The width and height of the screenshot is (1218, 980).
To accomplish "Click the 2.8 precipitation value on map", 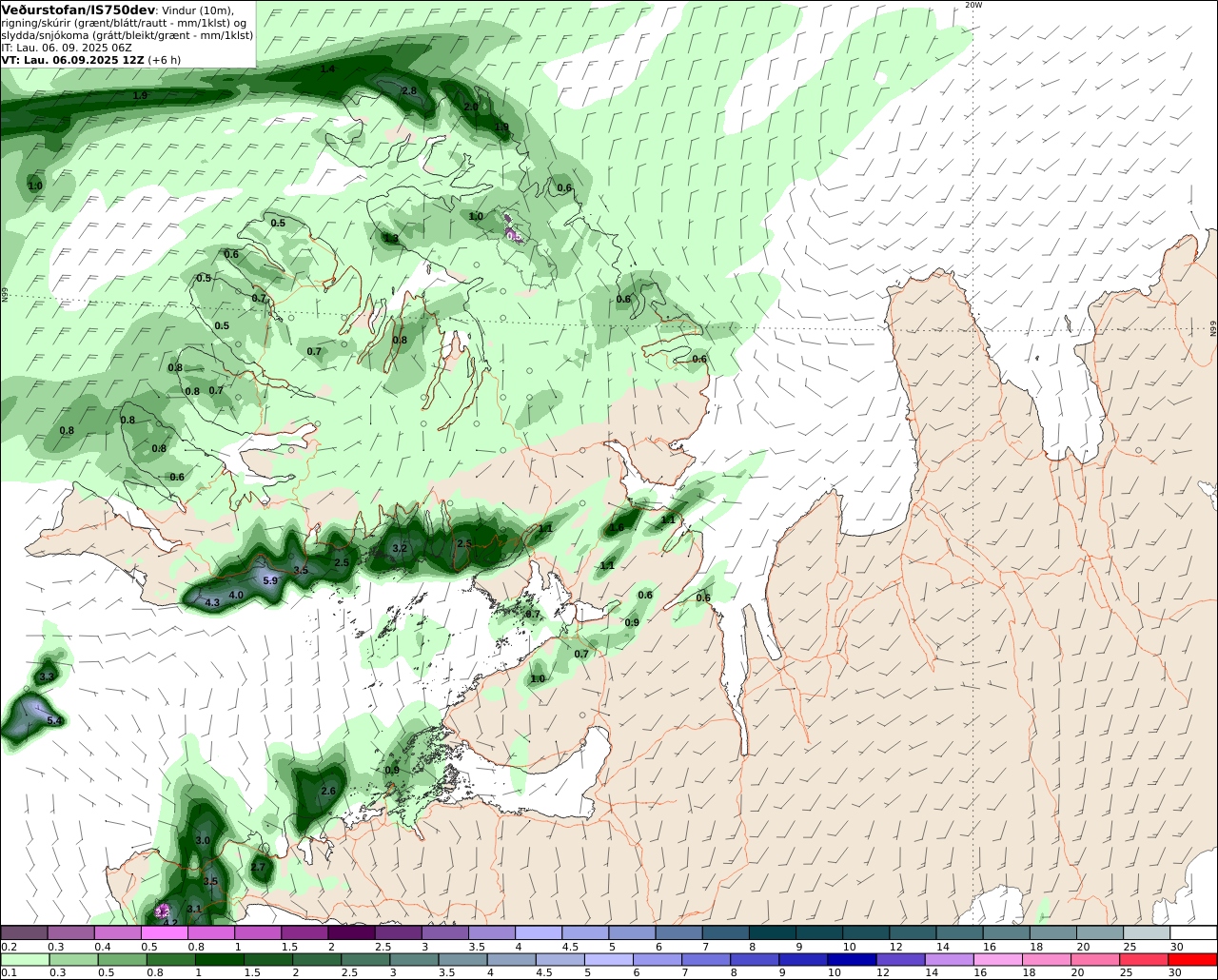I will (409, 90).
